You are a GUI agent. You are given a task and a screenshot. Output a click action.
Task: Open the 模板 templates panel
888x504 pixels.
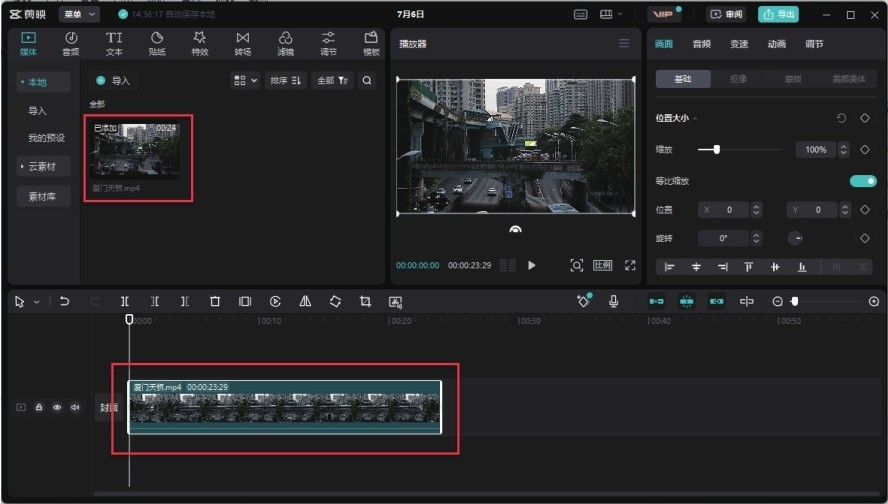pyautogui.click(x=371, y=44)
